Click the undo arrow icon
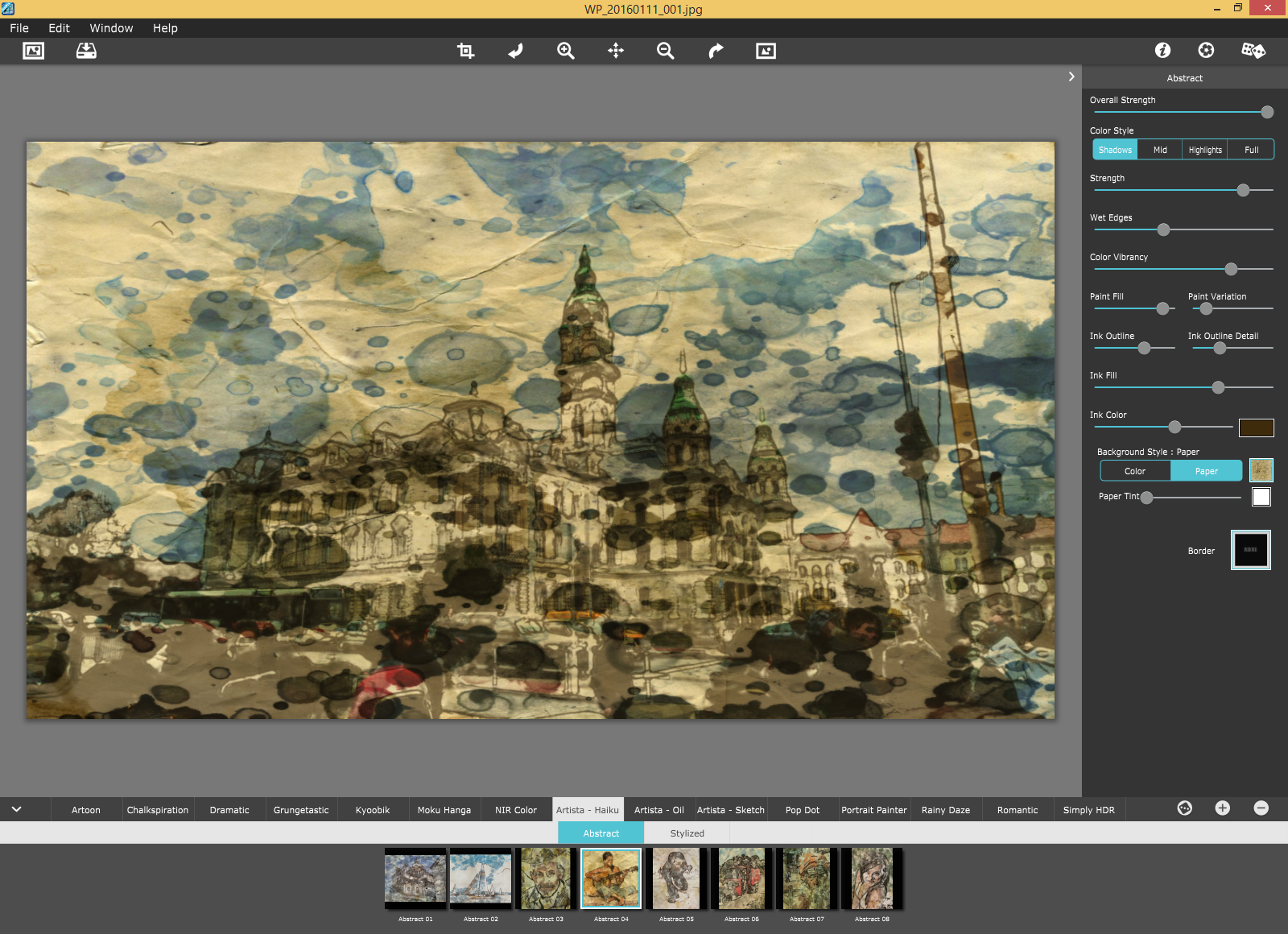This screenshot has height=934, width=1288. coord(515,51)
